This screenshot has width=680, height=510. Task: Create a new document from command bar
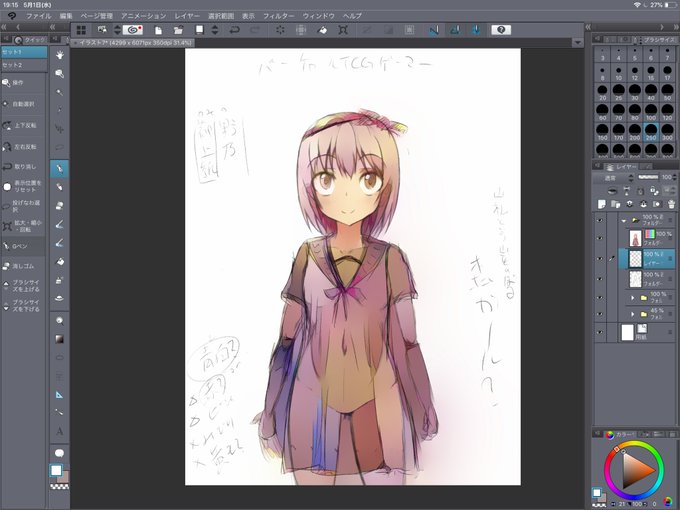click(x=158, y=30)
